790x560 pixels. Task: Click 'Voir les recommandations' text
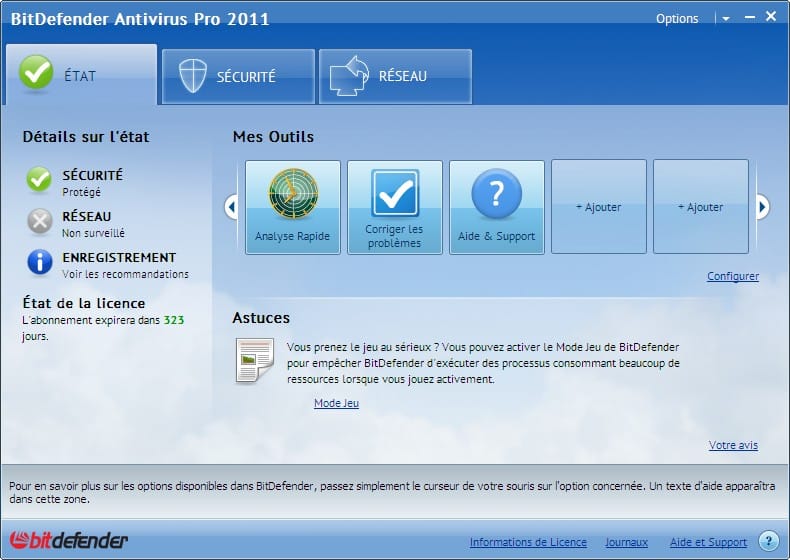(125, 274)
